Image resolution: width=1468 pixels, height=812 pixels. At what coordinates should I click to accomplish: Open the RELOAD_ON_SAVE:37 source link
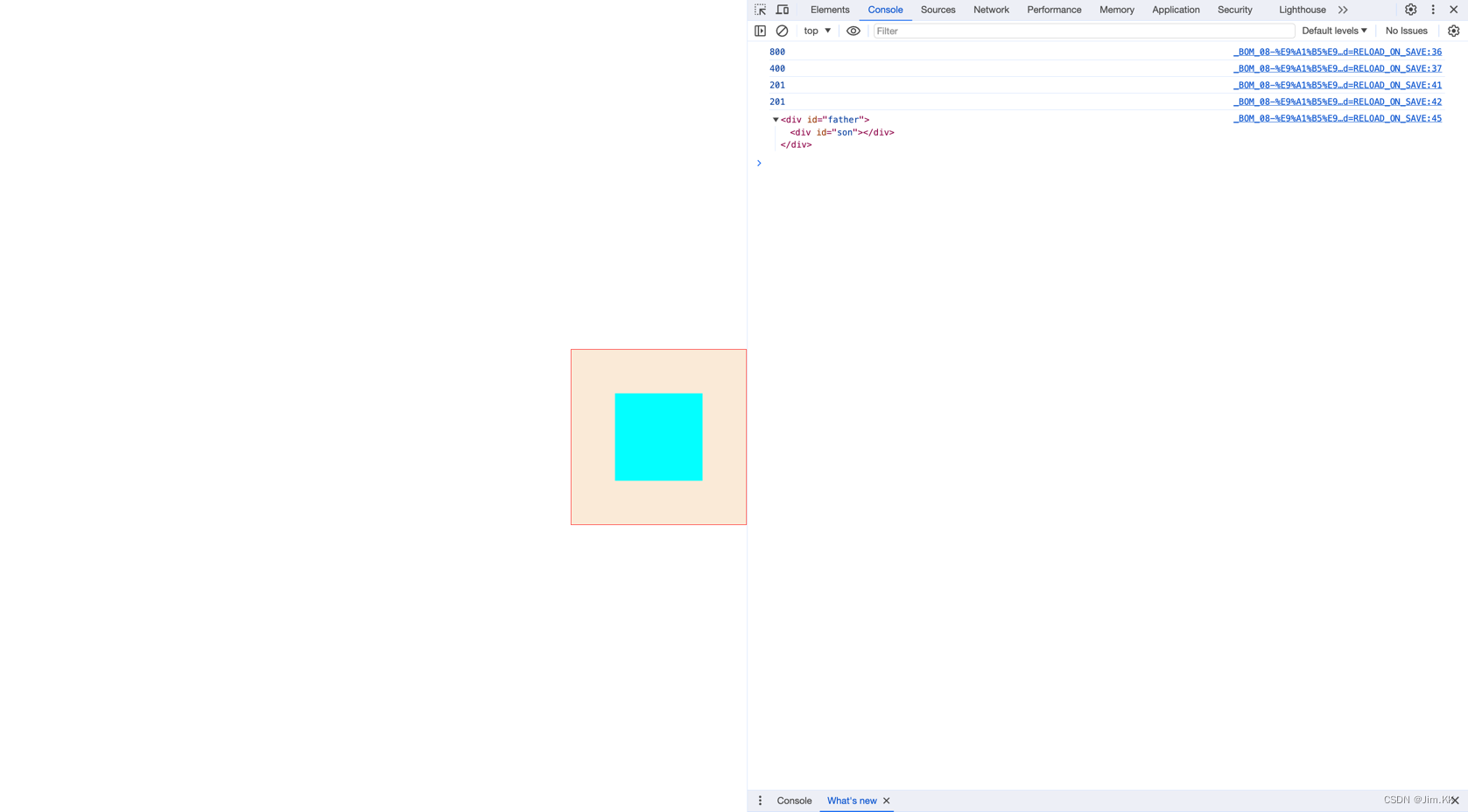pos(1338,68)
